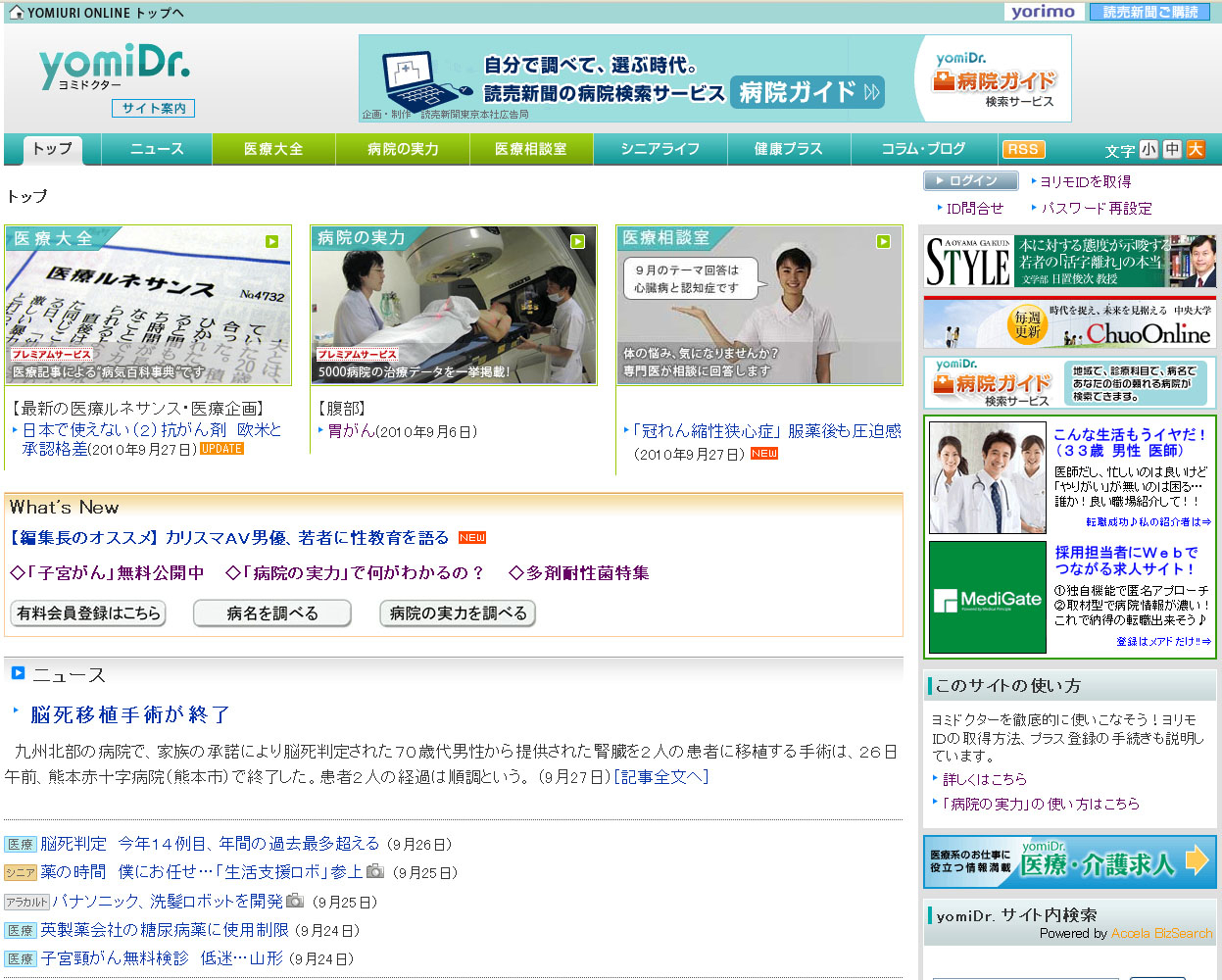Click the home icon beside YOMIURI ONLINE
This screenshot has width=1222, height=980.
(x=17, y=13)
